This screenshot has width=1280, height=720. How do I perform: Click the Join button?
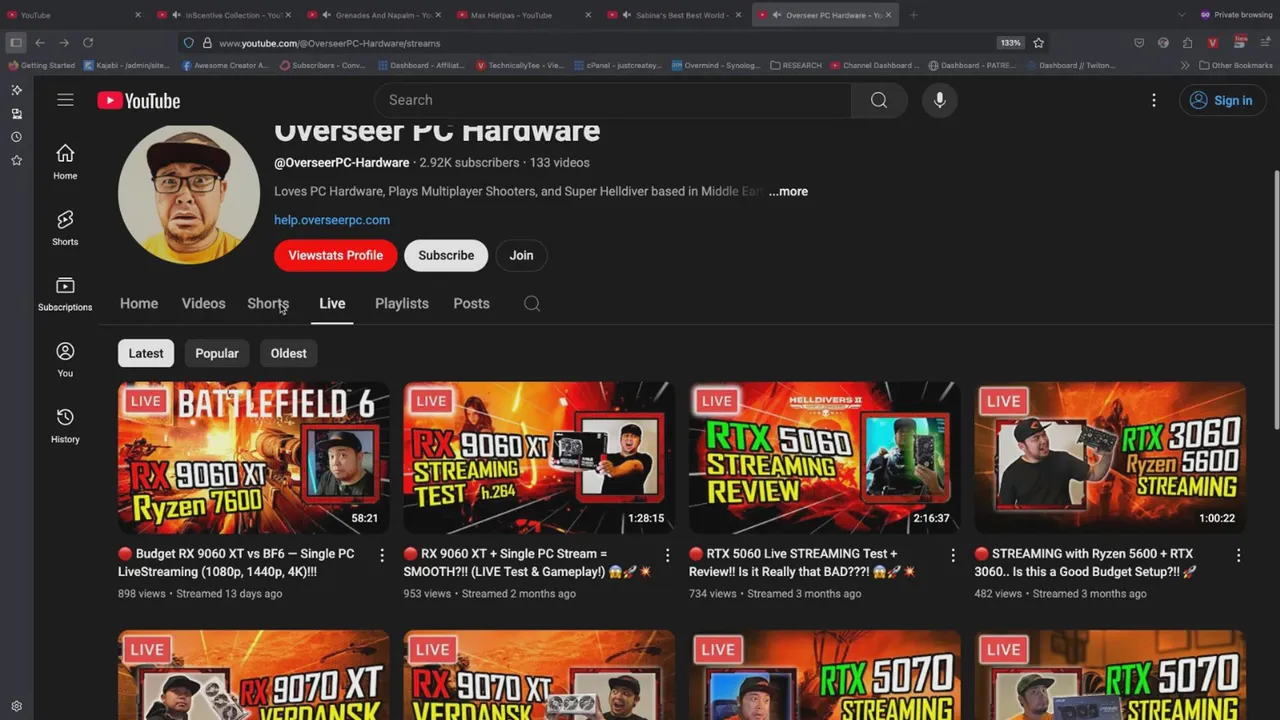pyautogui.click(x=521, y=255)
